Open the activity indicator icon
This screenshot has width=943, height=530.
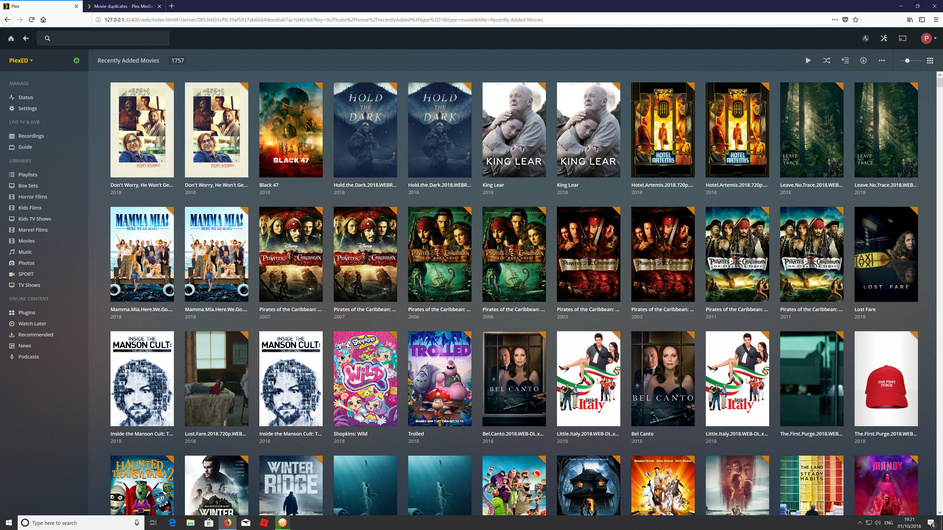pos(865,39)
